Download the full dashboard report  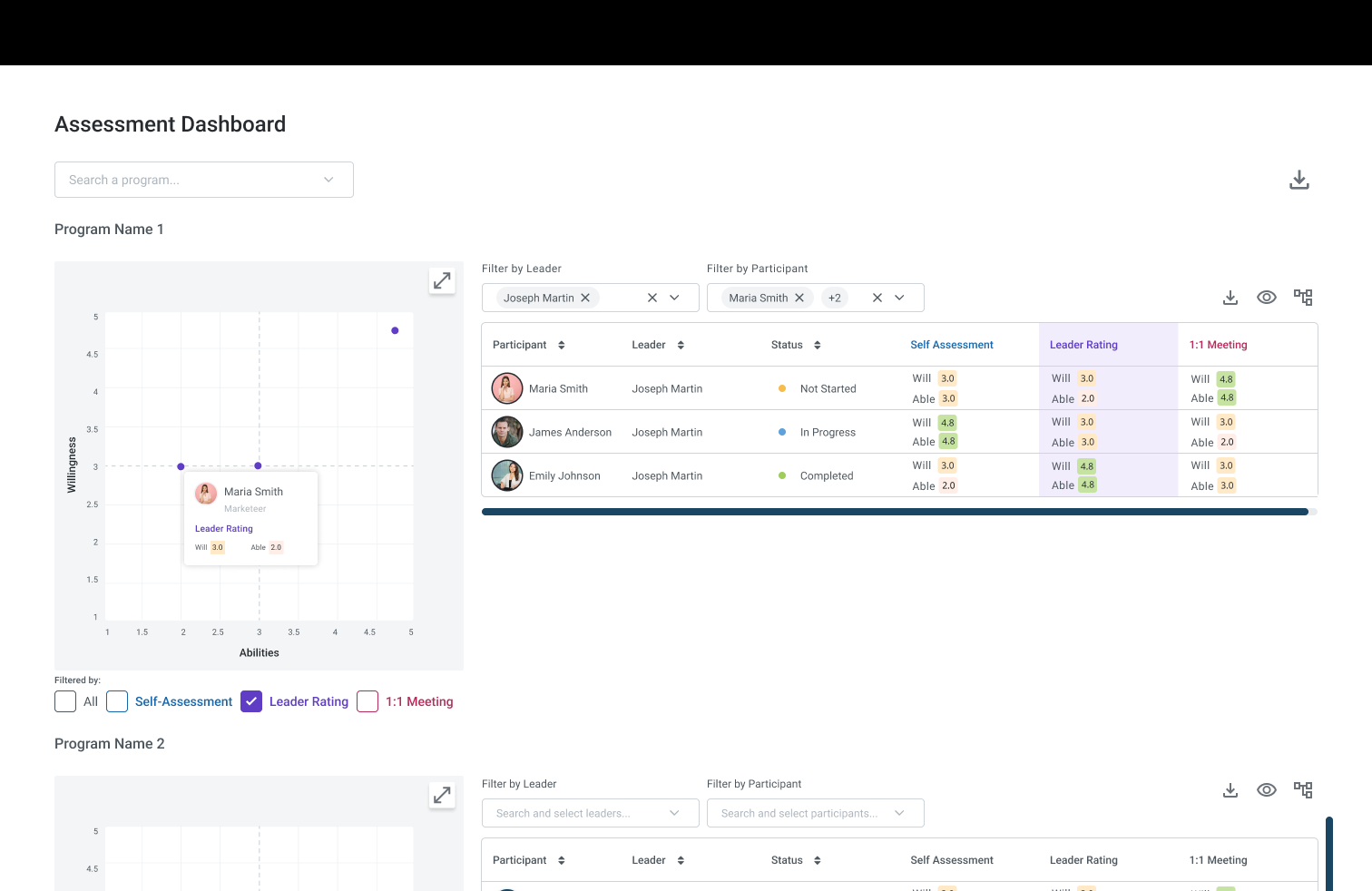pyautogui.click(x=1299, y=180)
